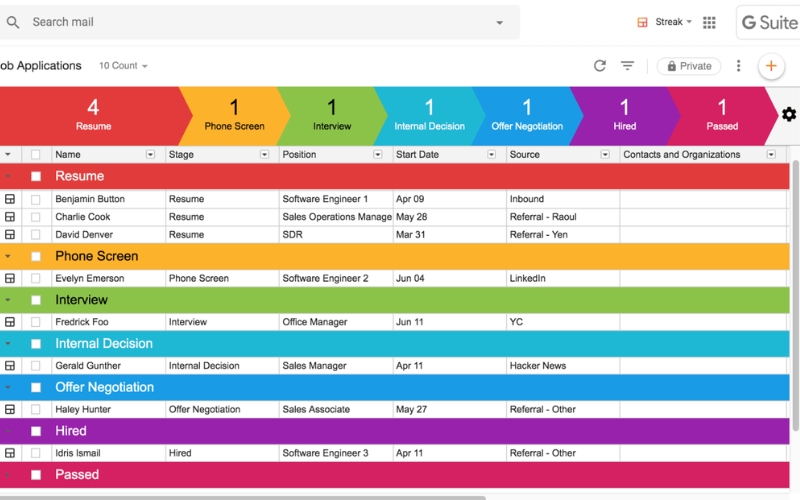Click the 'Hacker News' source cell

[563, 366]
